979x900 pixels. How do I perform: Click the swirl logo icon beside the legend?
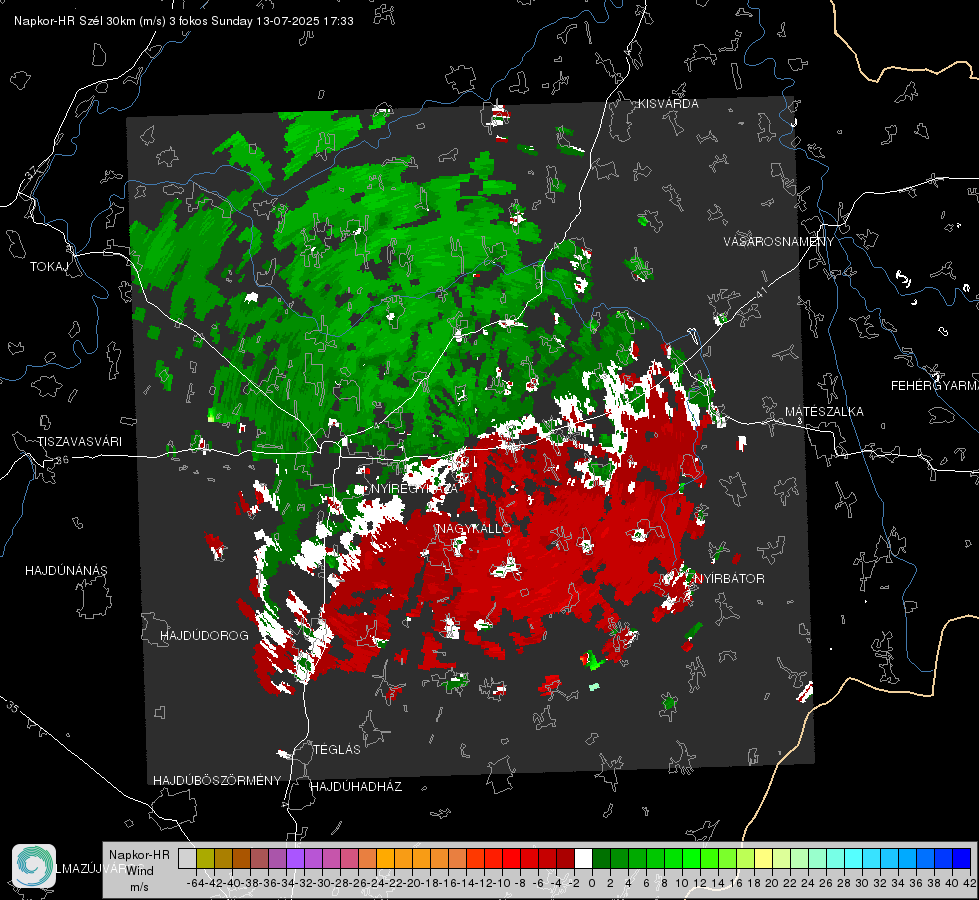tap(34, 866)
